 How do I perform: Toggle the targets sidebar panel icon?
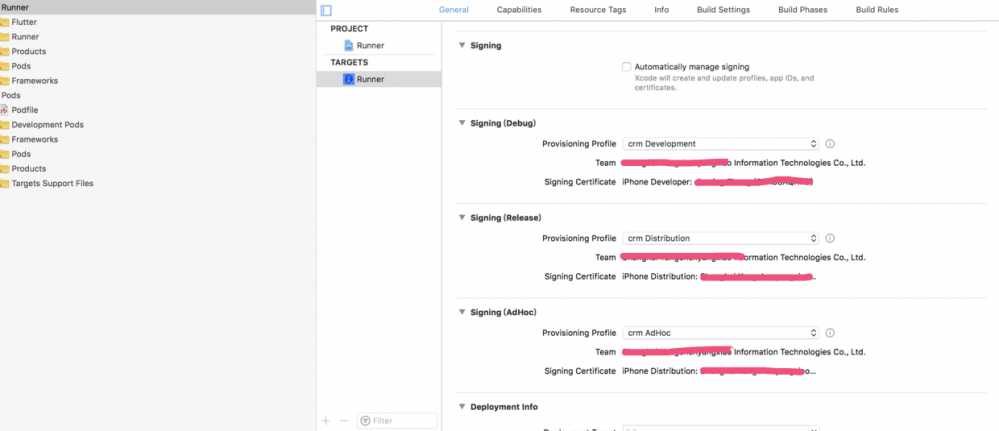pyautogui.click(x=326, y=10)
